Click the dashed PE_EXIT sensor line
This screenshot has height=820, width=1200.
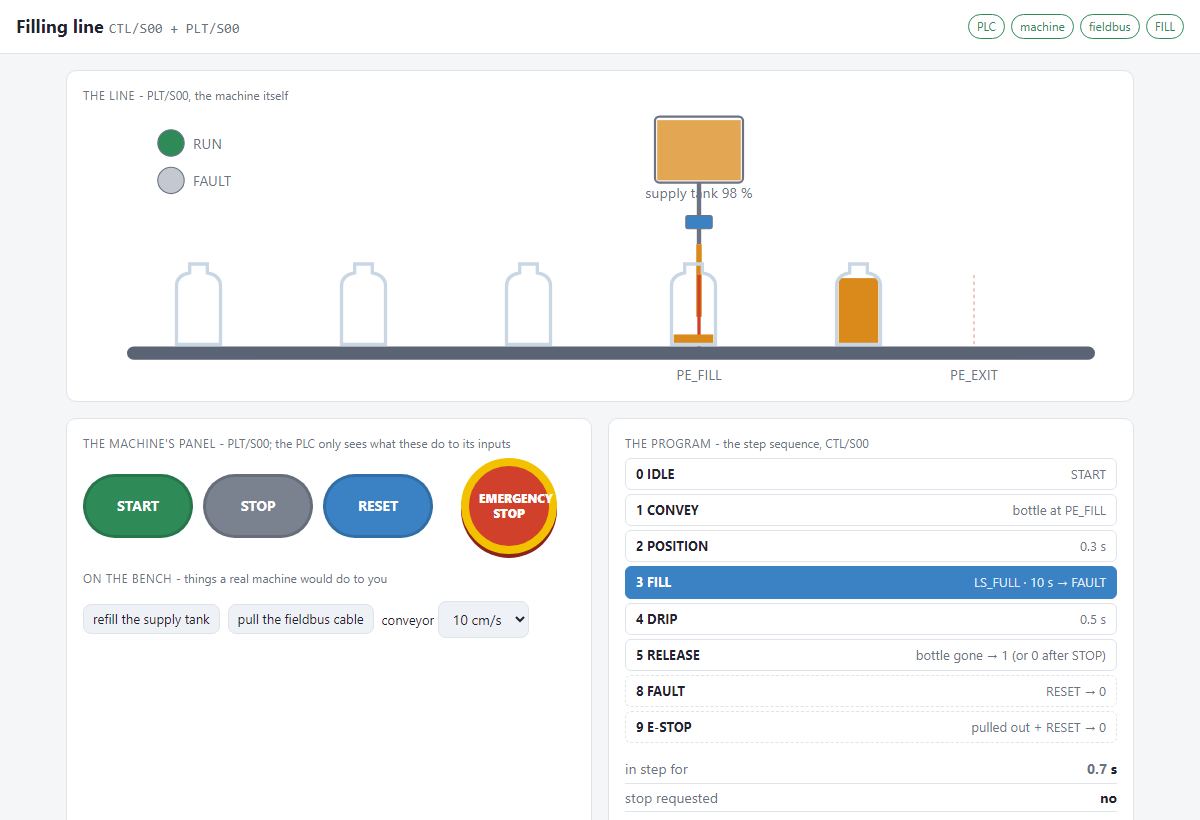coord(974,310)
